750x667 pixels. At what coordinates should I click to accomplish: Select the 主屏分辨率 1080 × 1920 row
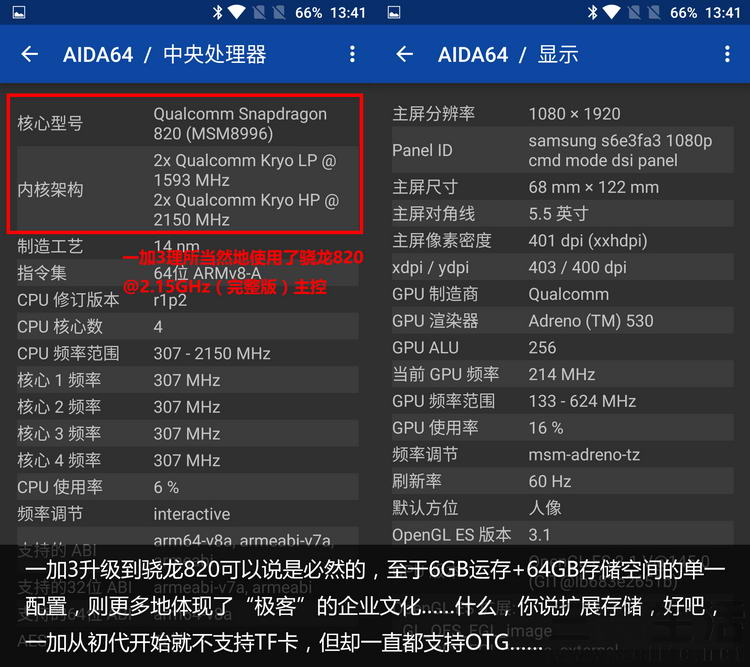point(562,114)
